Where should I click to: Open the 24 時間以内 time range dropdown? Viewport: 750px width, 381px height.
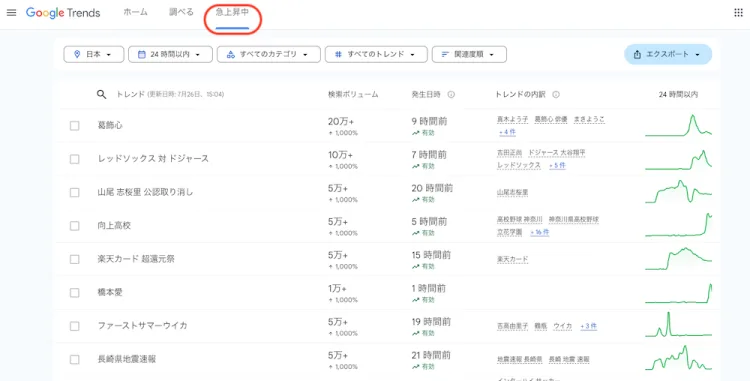click(170, 54)
